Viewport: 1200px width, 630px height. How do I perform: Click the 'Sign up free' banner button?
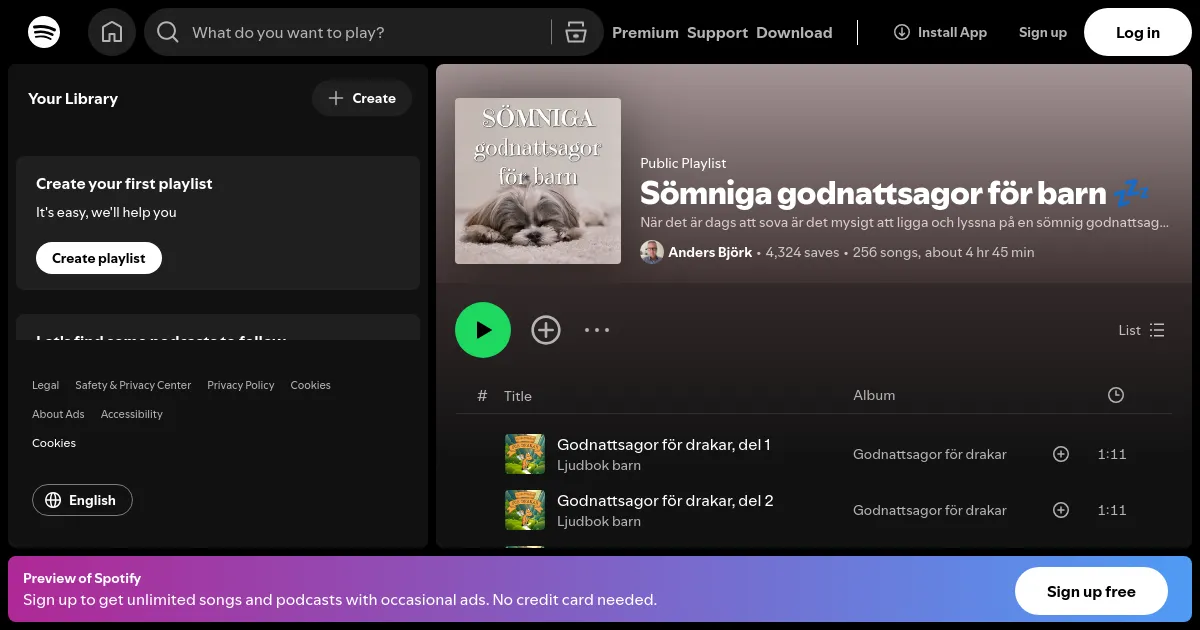(1091, 591)
